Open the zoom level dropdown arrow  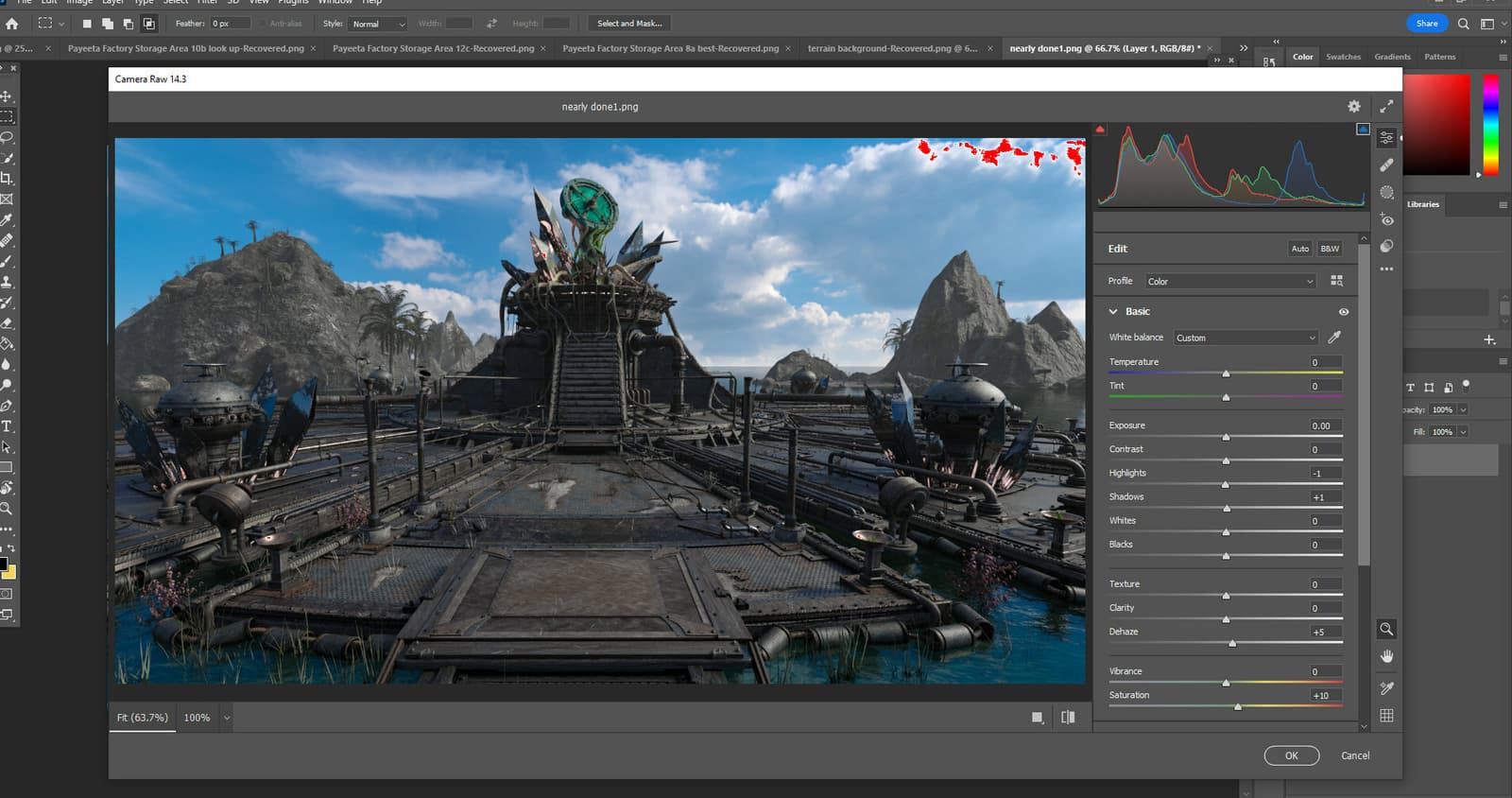[227, 718]
